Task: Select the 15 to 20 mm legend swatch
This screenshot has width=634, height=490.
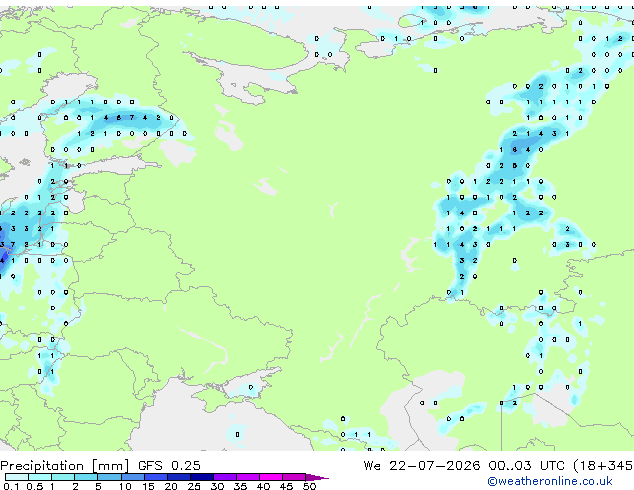Action: [155, 477]
